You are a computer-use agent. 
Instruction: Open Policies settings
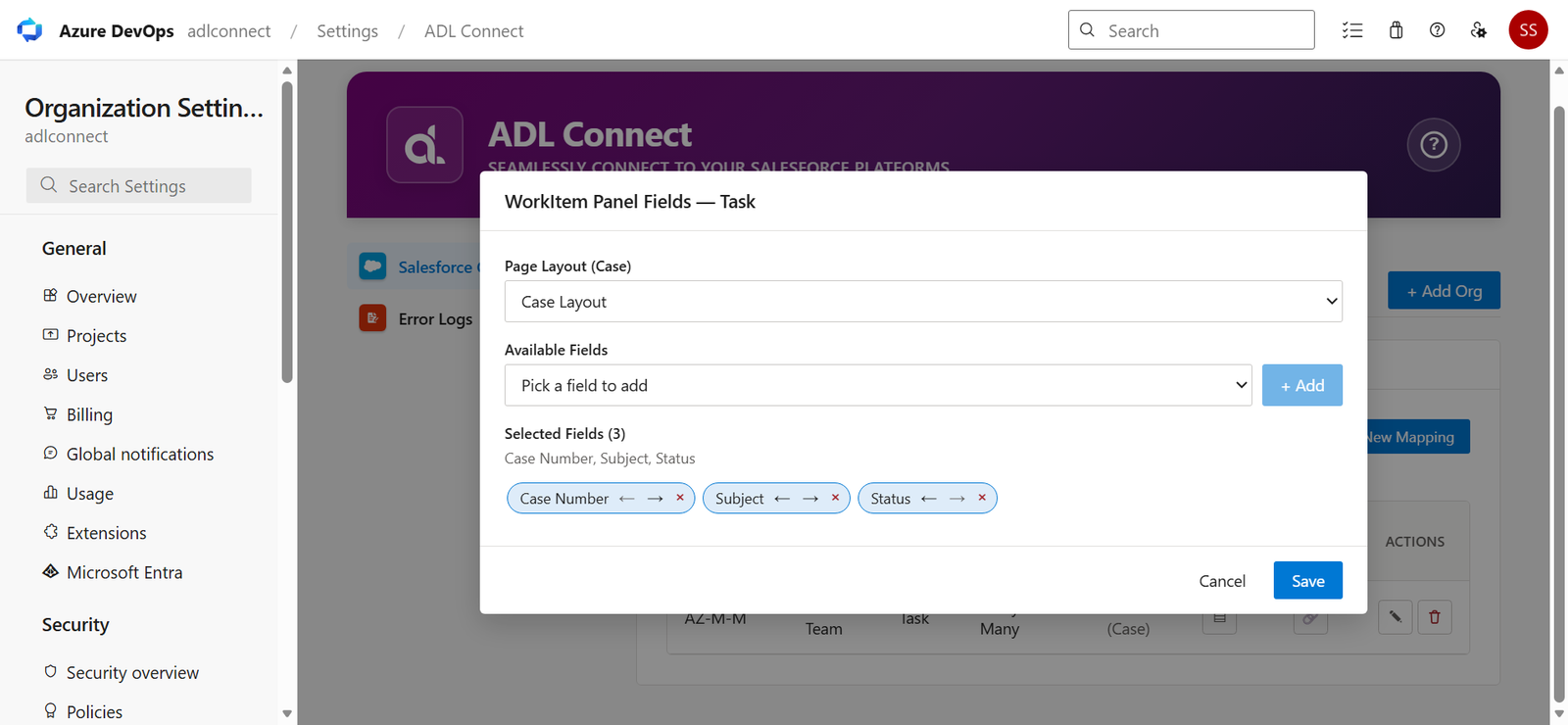pos(94,711)
